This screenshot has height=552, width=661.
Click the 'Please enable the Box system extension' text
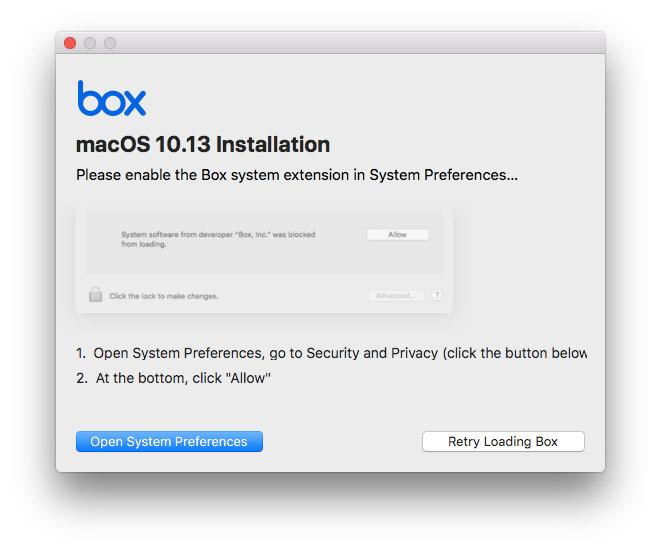click(296, 175)
